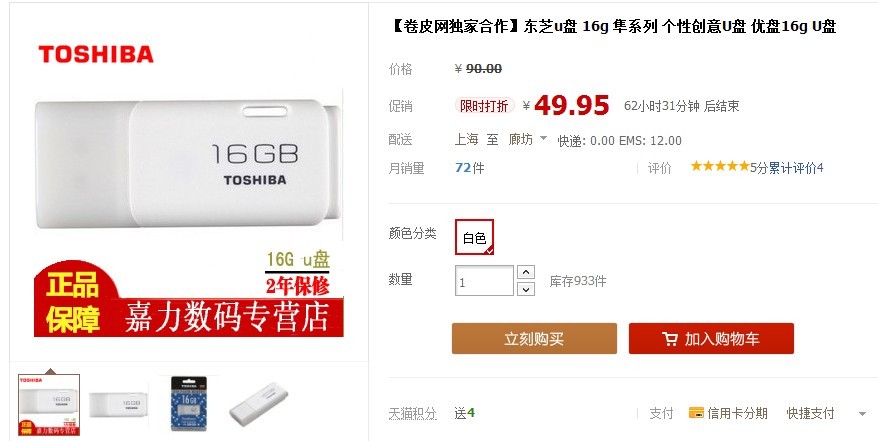
Task: Click the quantity input field
Action: [484, 281]
